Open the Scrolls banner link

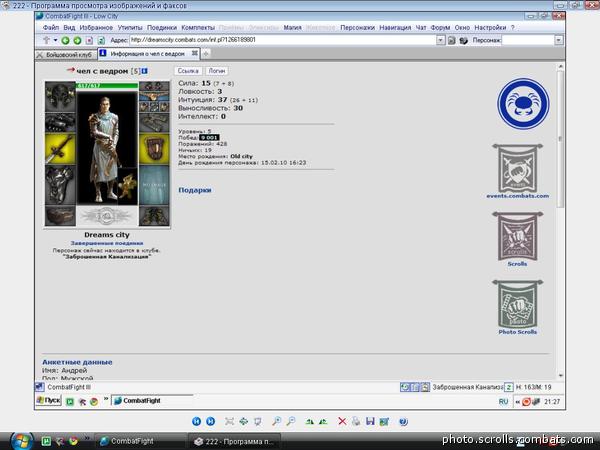(517, 239)
